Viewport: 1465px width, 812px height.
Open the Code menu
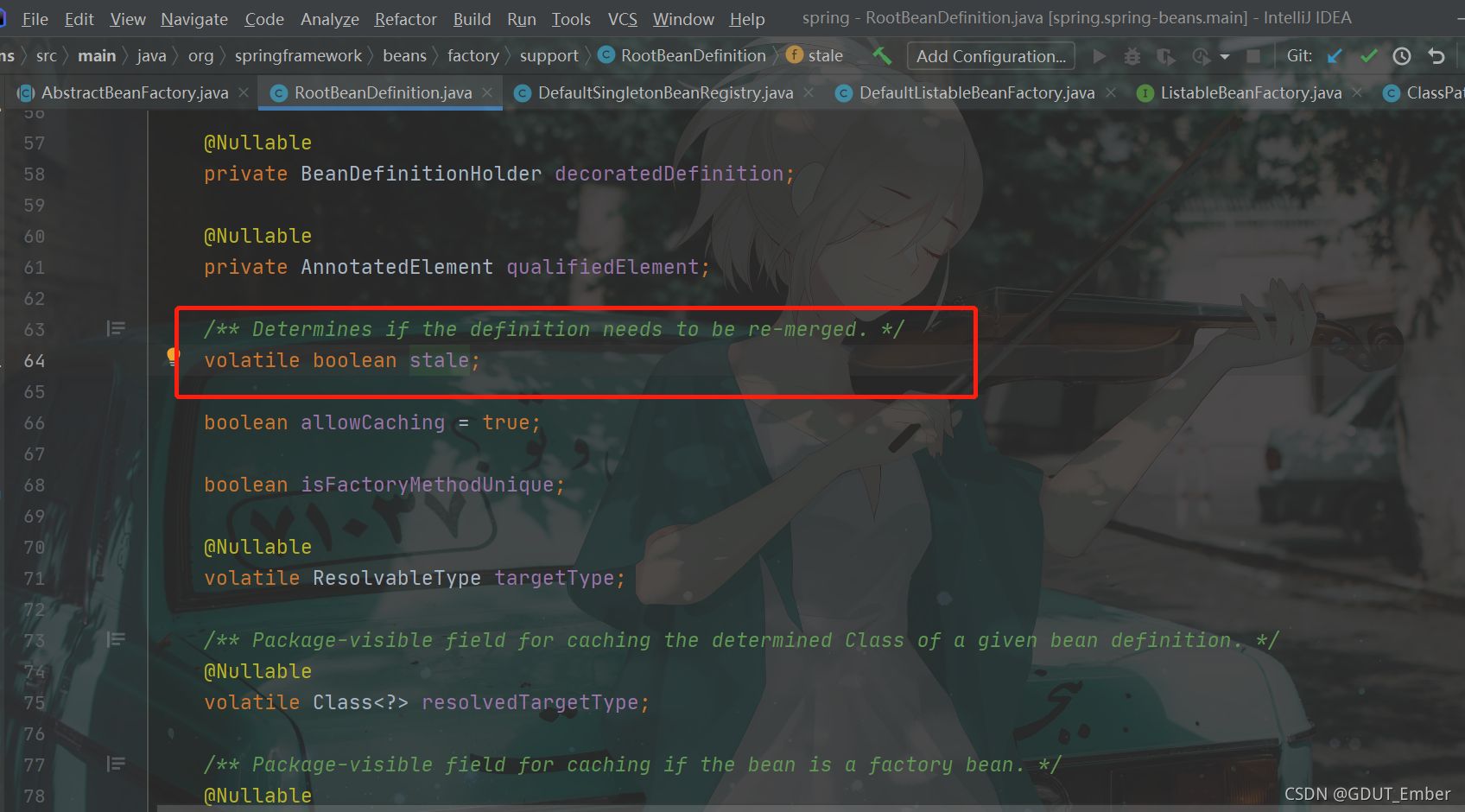(264, 19)
